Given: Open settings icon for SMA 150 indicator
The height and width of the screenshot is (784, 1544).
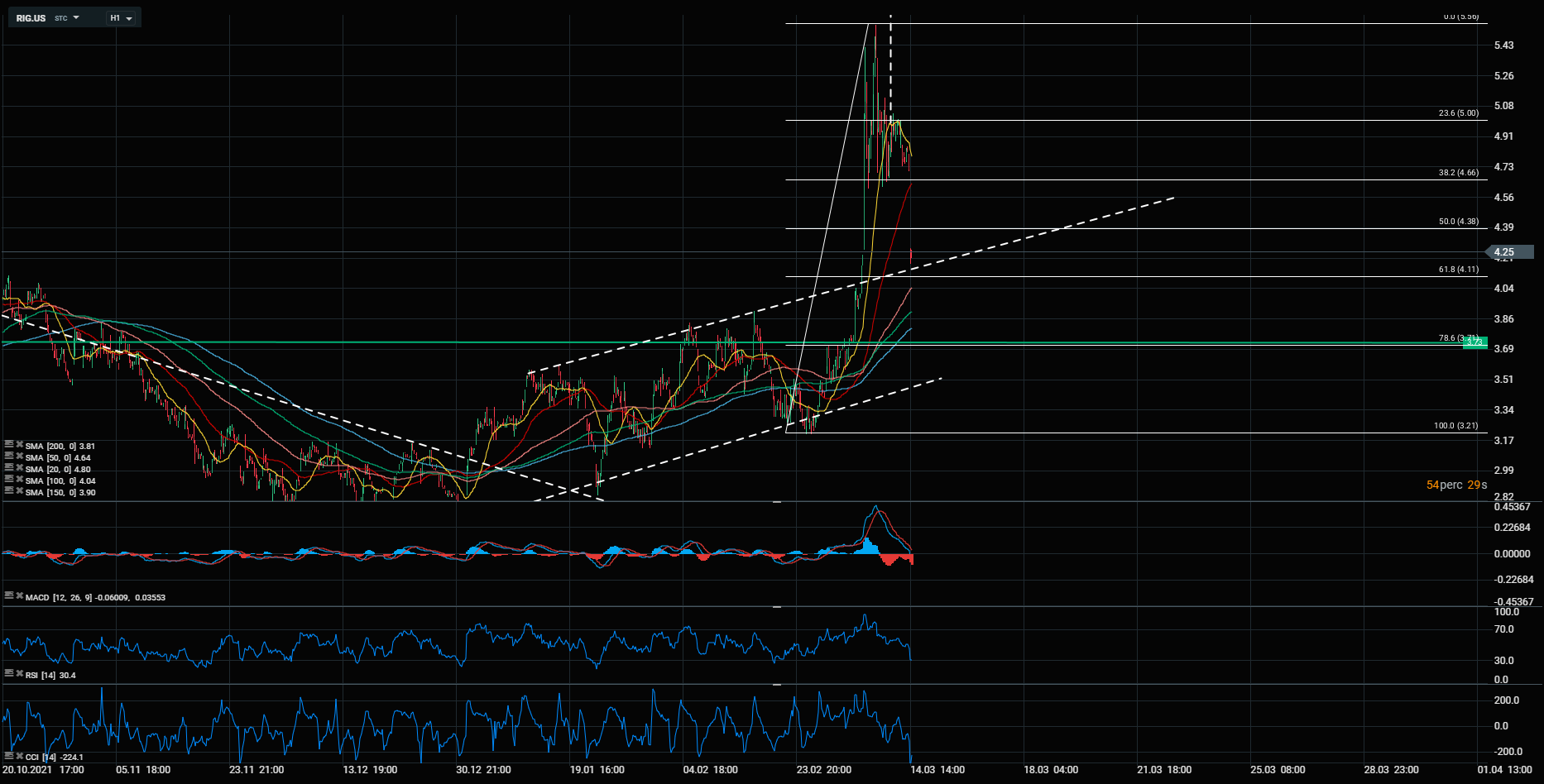Looking at the screenshot, I should [8, 491].
